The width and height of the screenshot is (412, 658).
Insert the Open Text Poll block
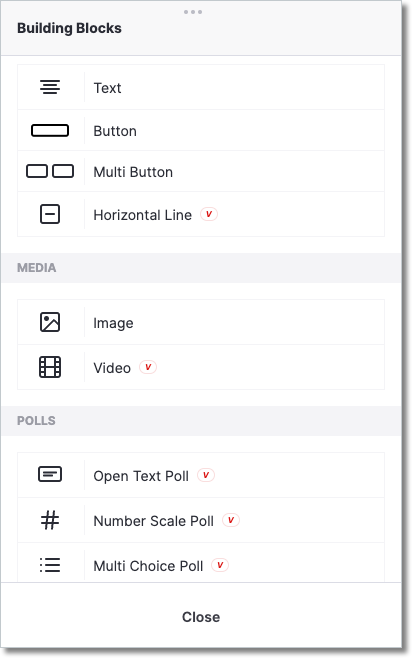click(201, 475)
